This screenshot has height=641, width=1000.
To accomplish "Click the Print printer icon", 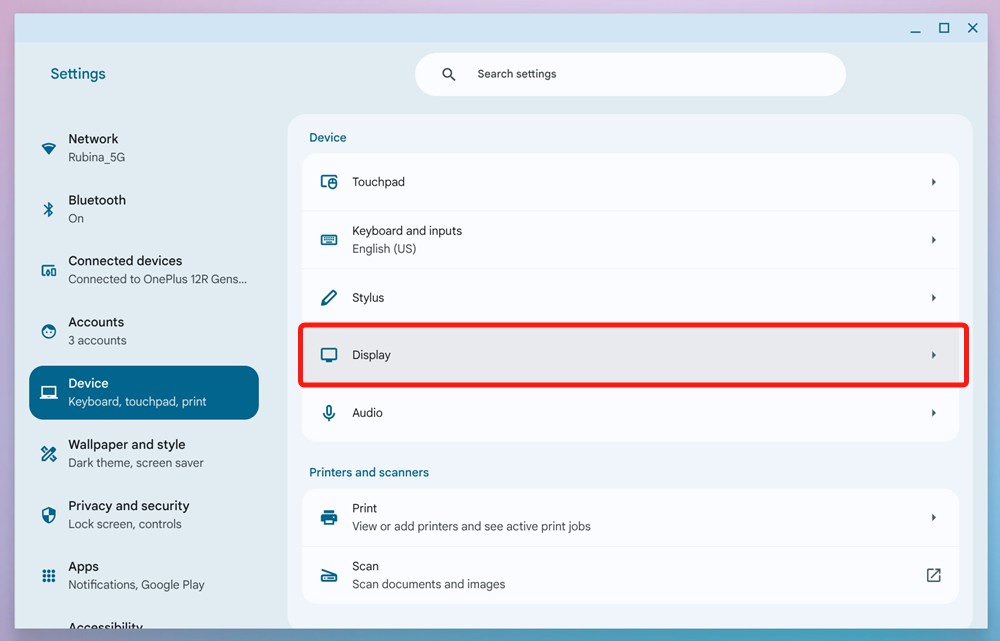I will [329, 517].
